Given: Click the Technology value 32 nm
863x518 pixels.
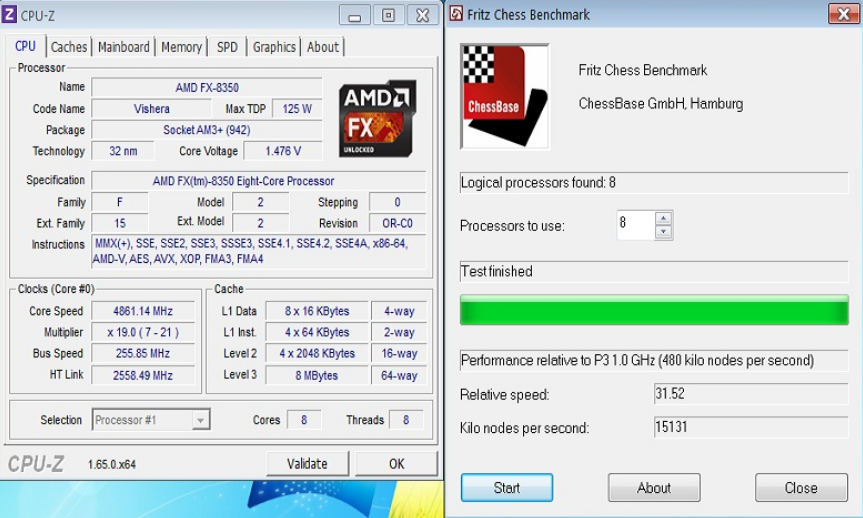Looking at the screenshot, I should click(123, 151).
